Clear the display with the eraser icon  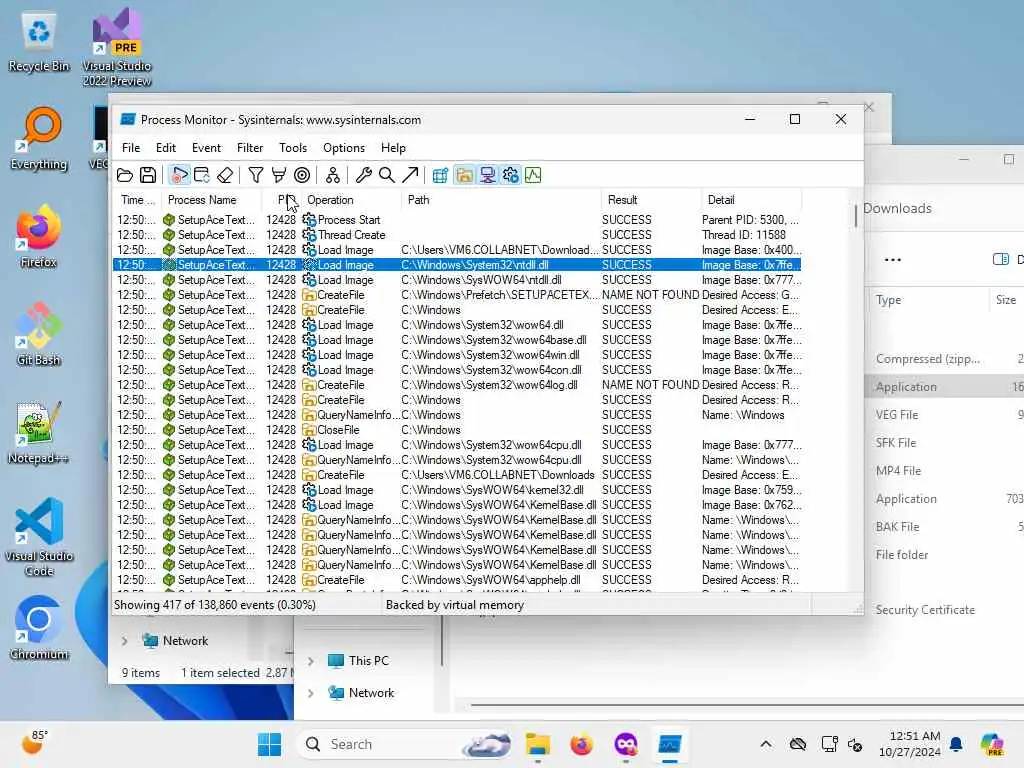click(225, 175)
